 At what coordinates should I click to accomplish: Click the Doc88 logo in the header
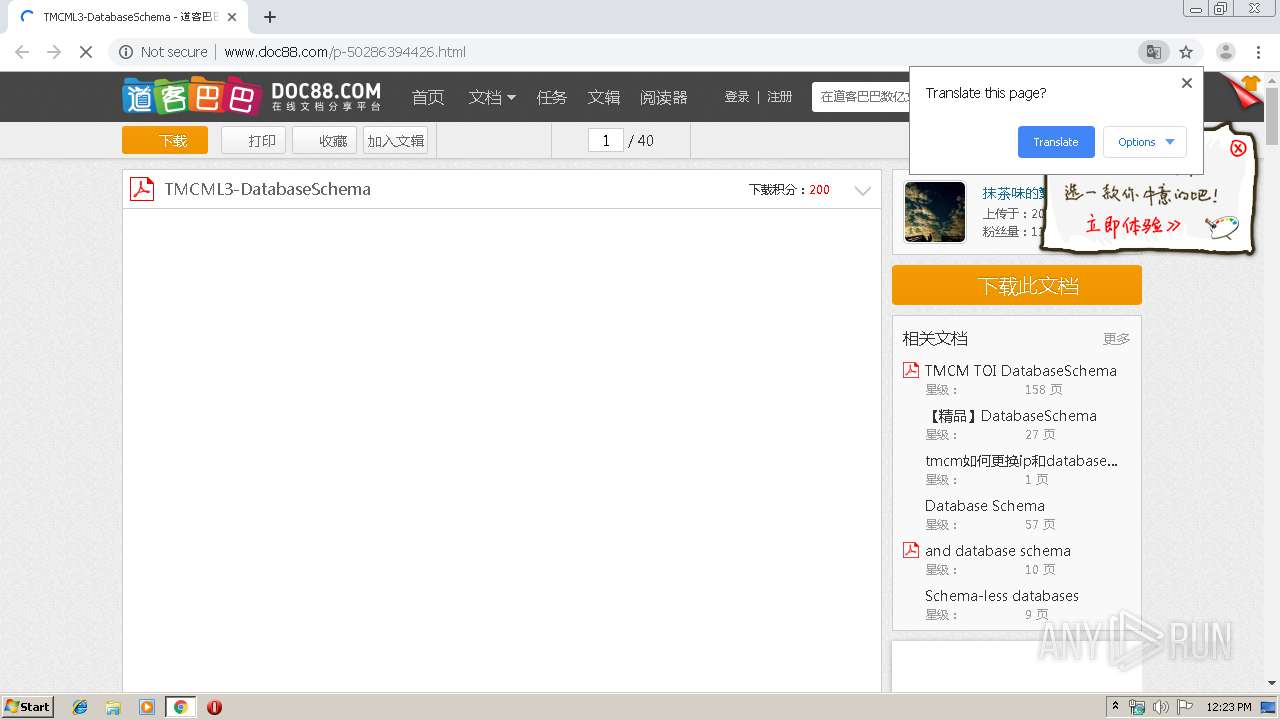click(x=251, y=96)
